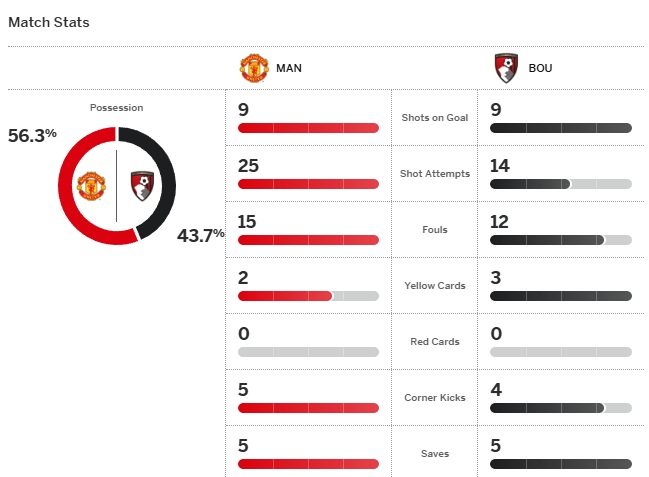Click the Shots on Goal label
This screenshot has height=477, width=649.
tap(435, 118)
